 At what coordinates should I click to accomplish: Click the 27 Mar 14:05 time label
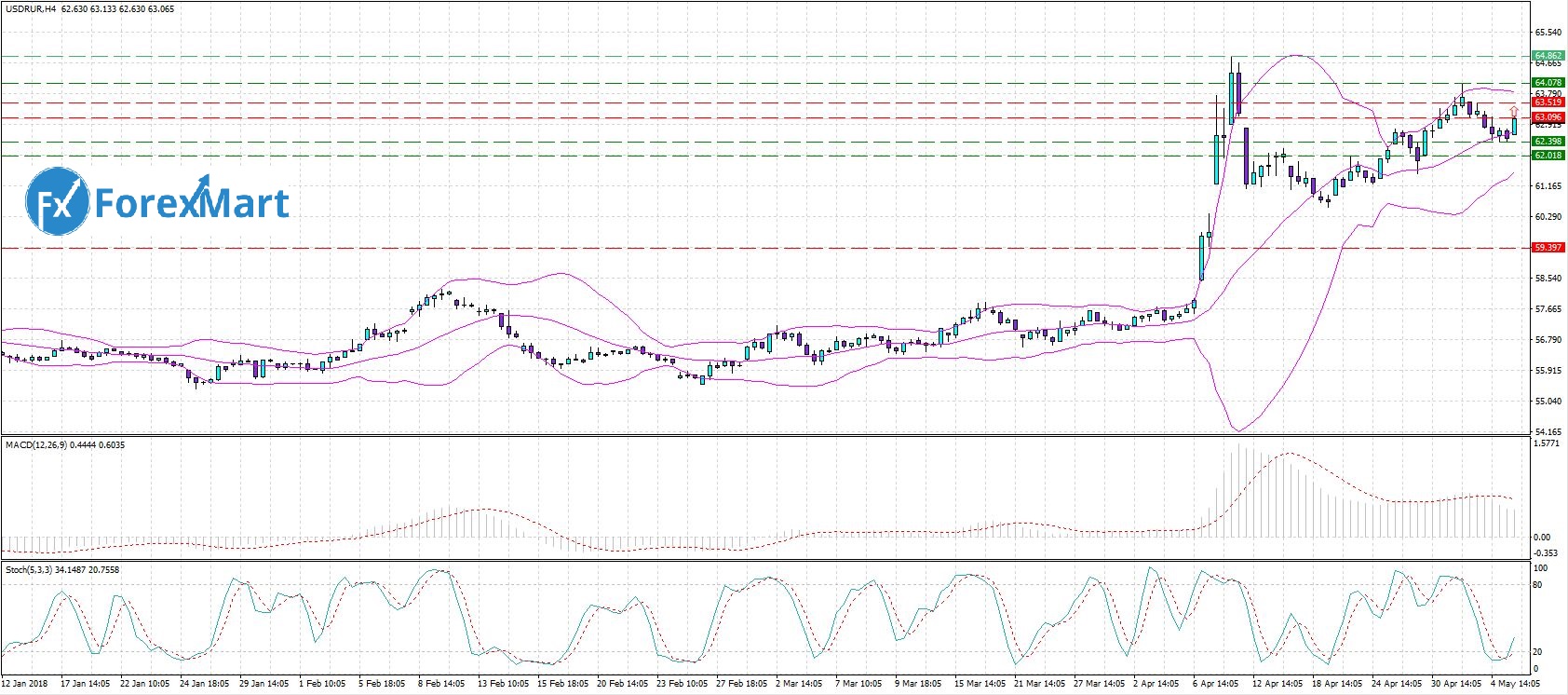click(1100, 684)
